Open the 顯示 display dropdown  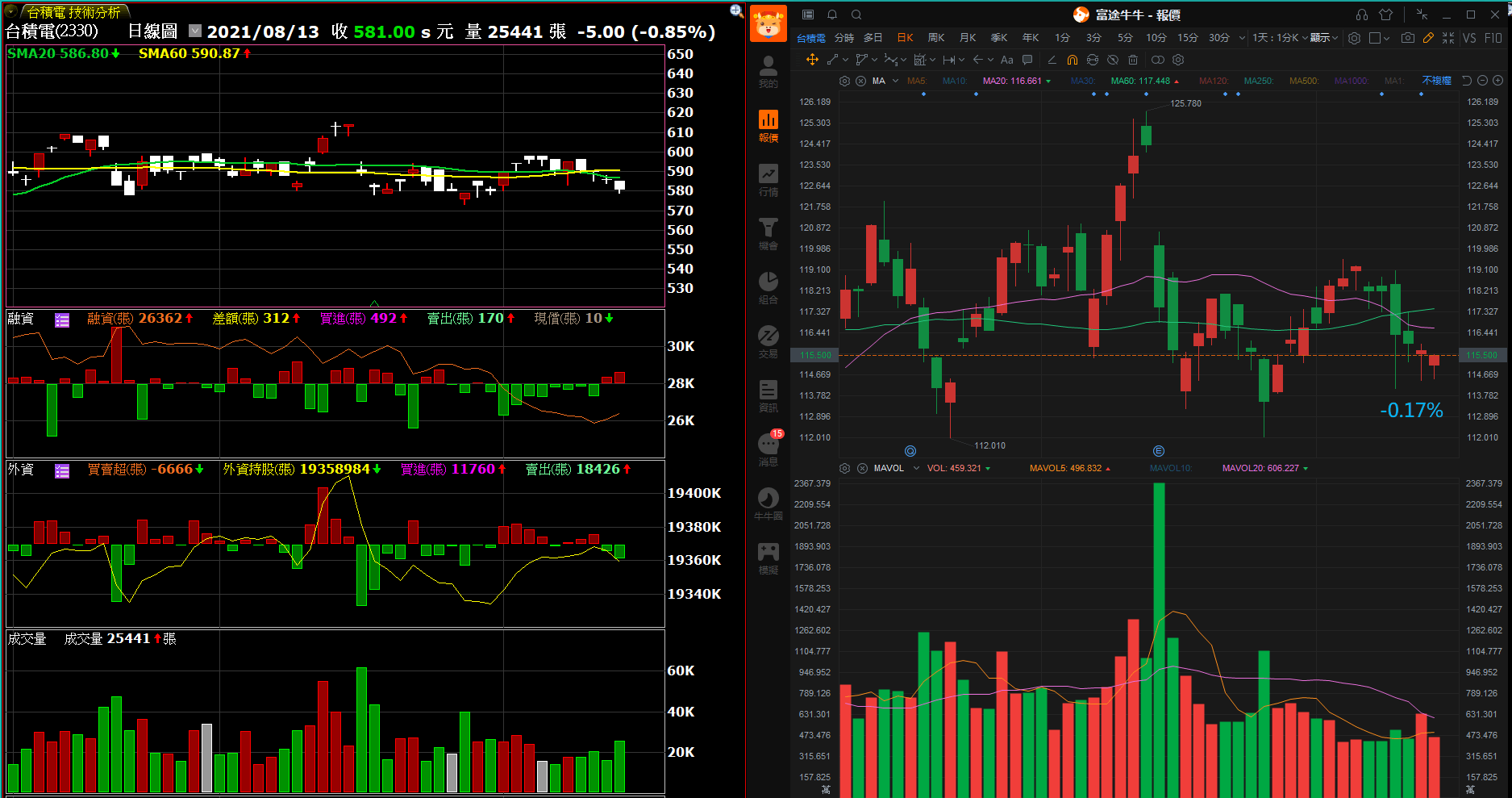point(1324,38)
